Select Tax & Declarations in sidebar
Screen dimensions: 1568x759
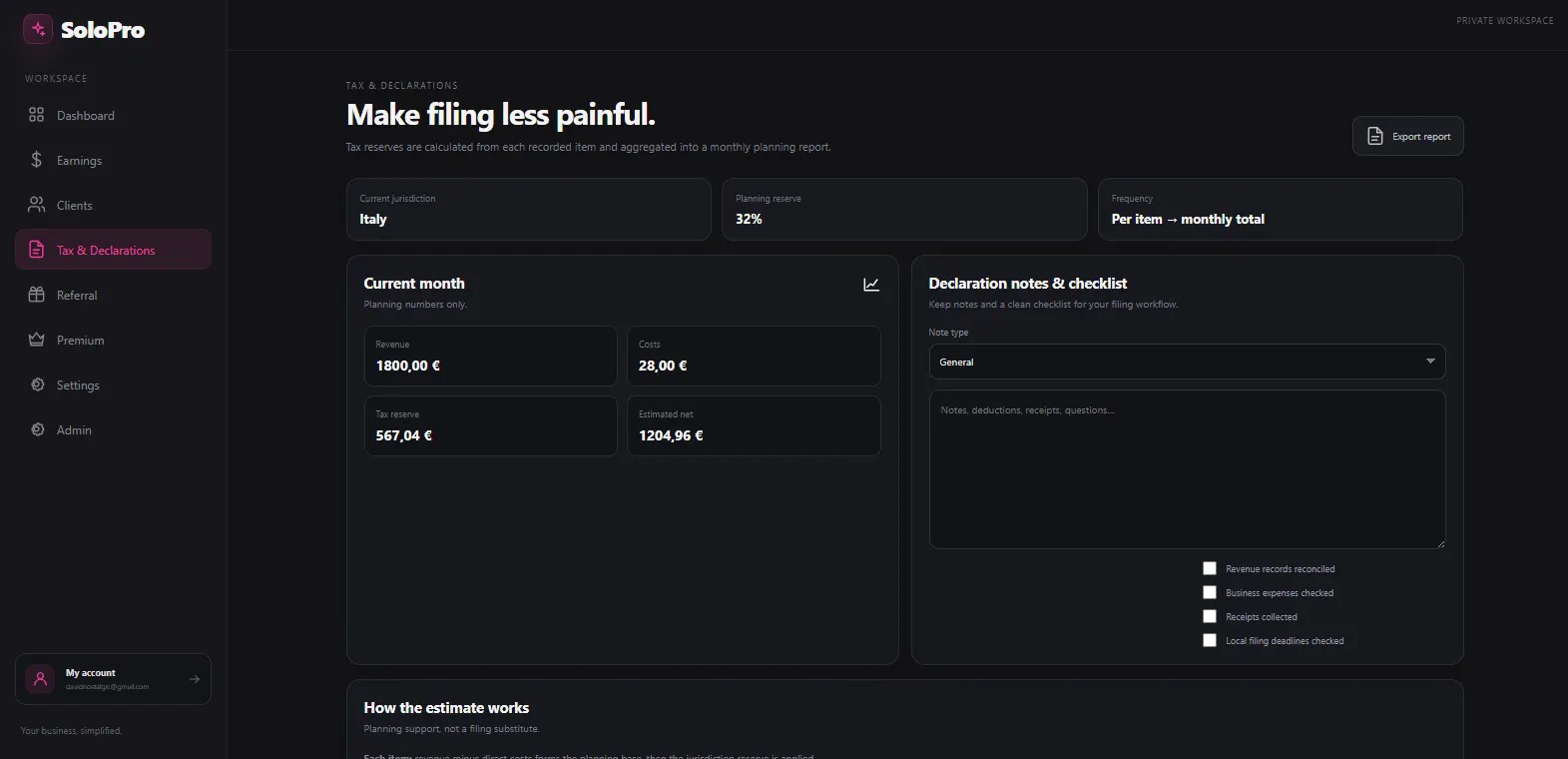click(x=113, y=250)
